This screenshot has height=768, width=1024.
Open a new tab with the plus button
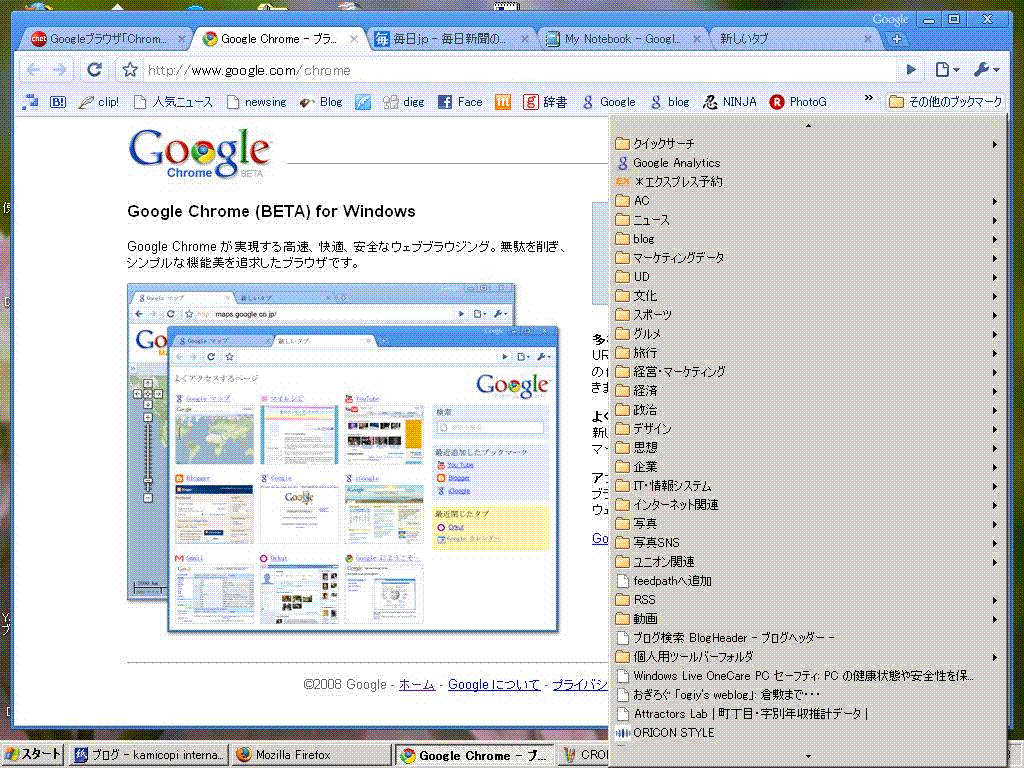tap(897, 39)
